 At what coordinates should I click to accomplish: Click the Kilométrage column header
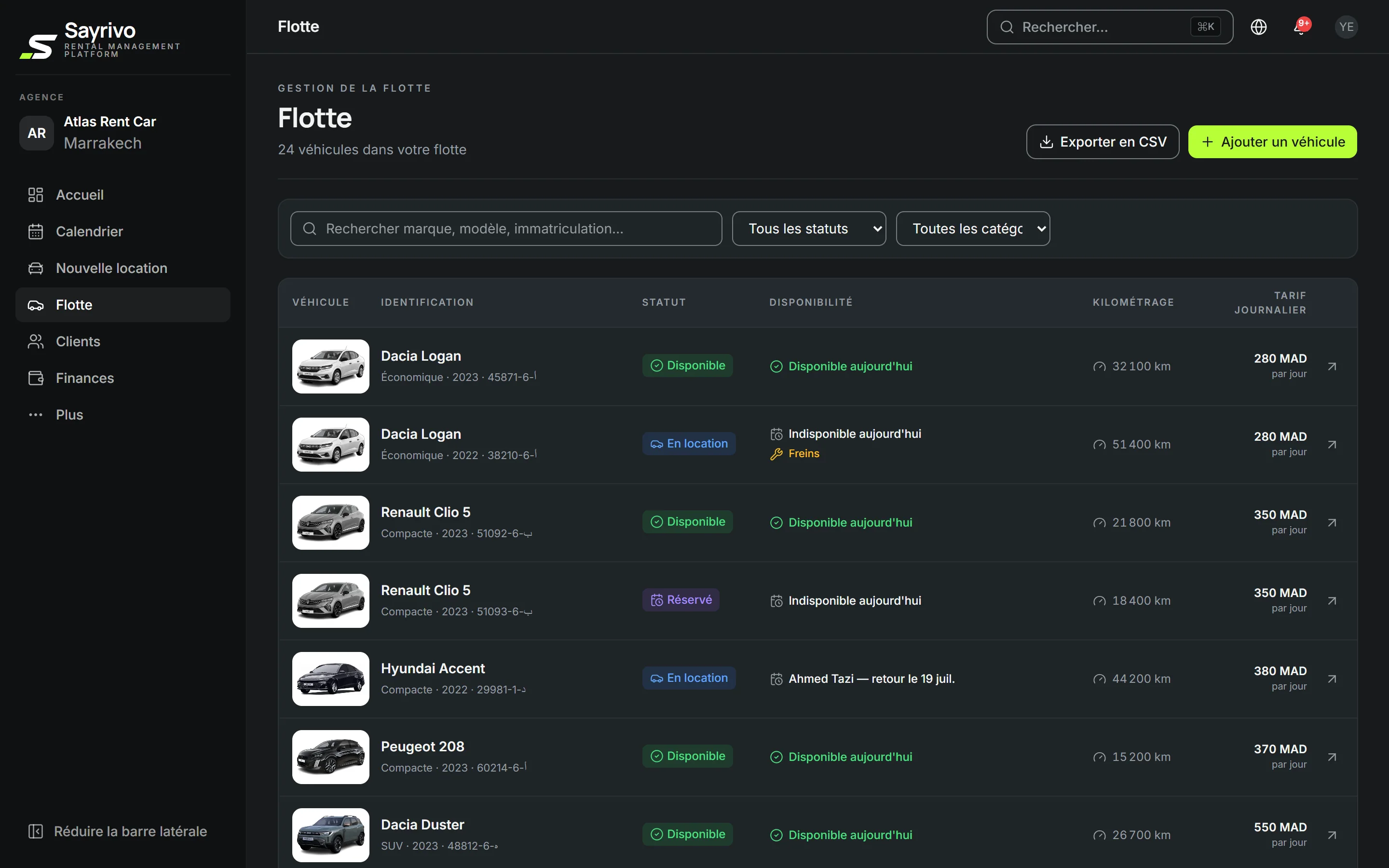[x=1133, y=302]
